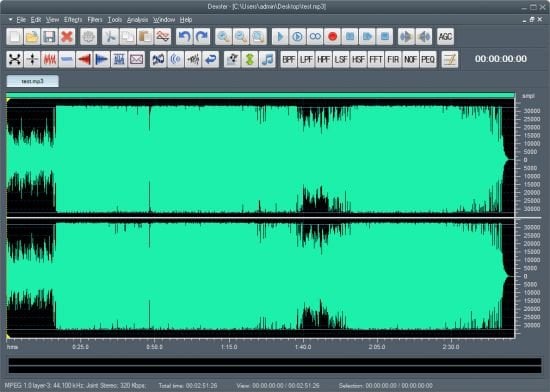Click the music note icon
This screenshot has width=550, height=392.
[x=267, y=59]
